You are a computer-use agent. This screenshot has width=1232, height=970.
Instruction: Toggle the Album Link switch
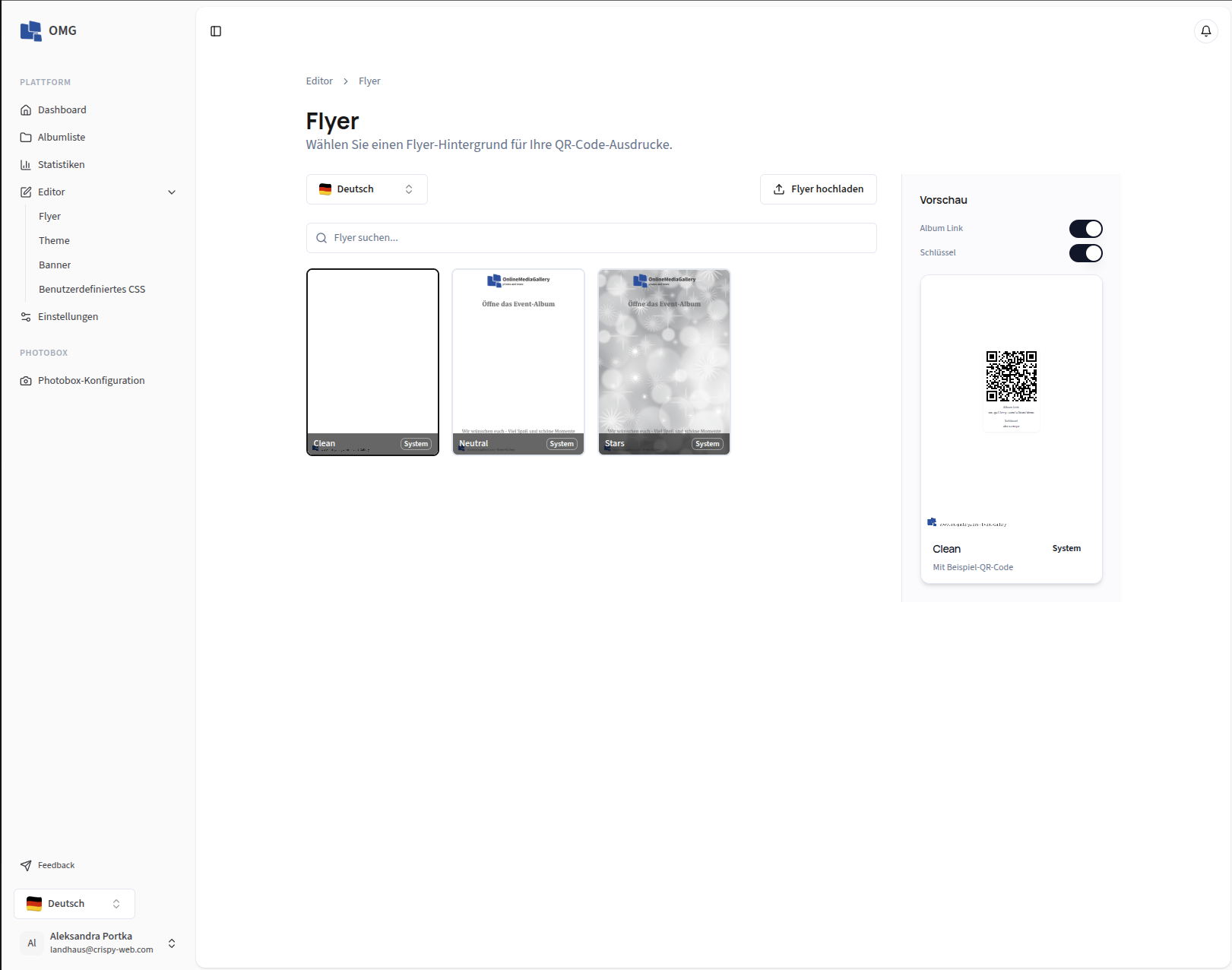1086,229
